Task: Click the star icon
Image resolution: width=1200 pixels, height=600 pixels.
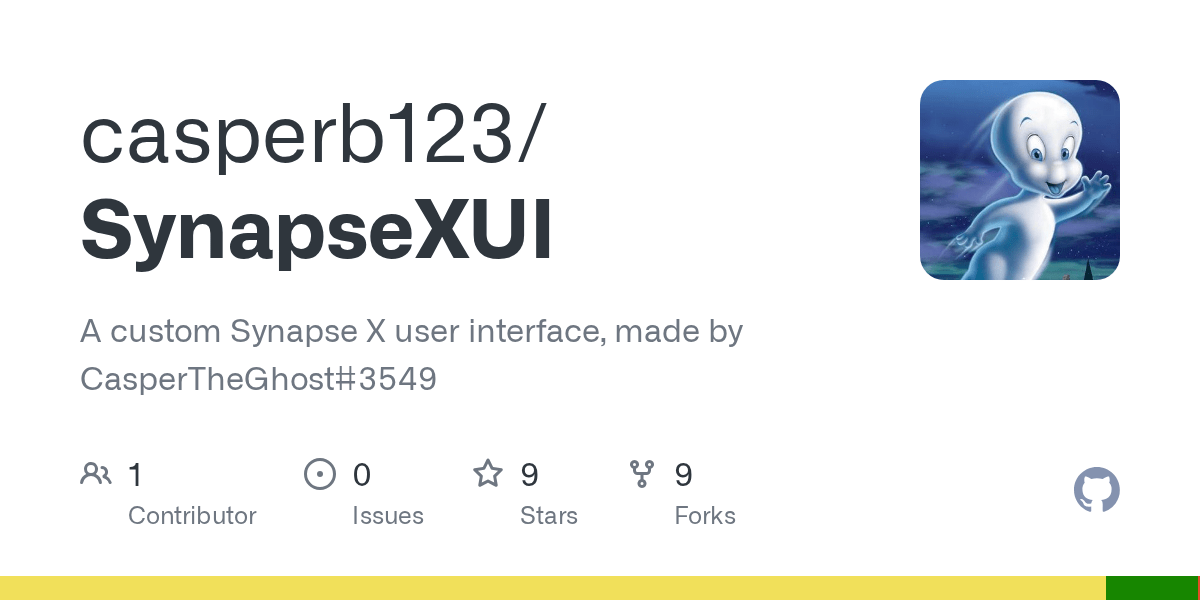Action: click(488, 473)
